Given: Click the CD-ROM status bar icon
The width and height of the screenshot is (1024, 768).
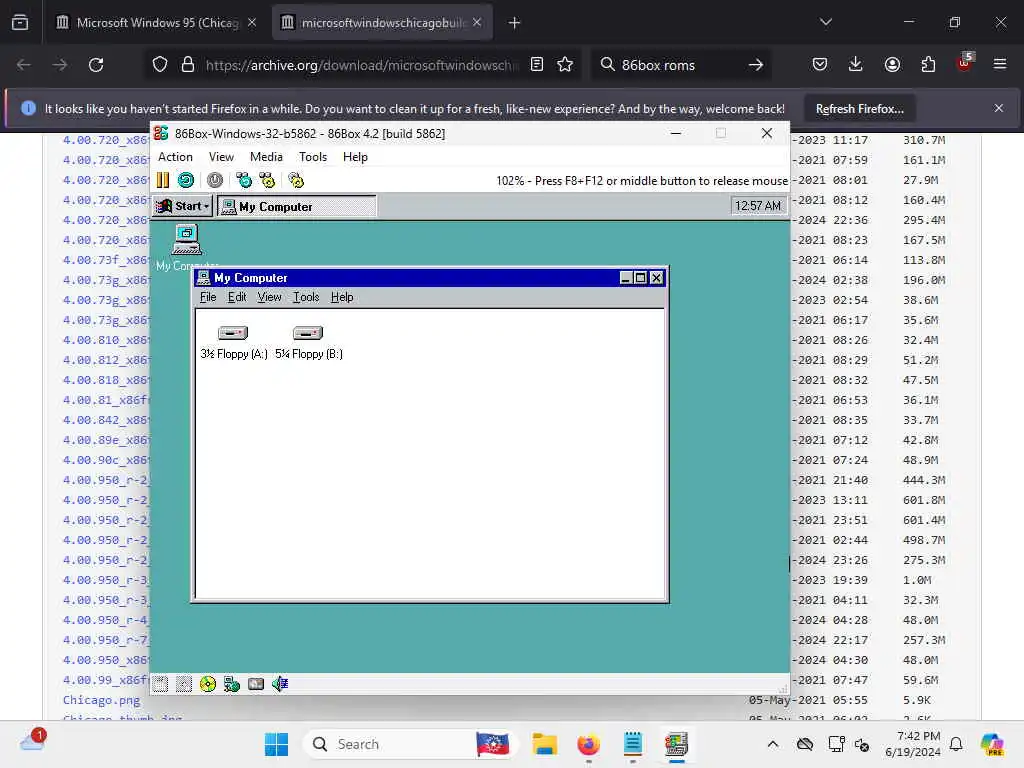Looking at the screenshot, I should tap(208, 684).
